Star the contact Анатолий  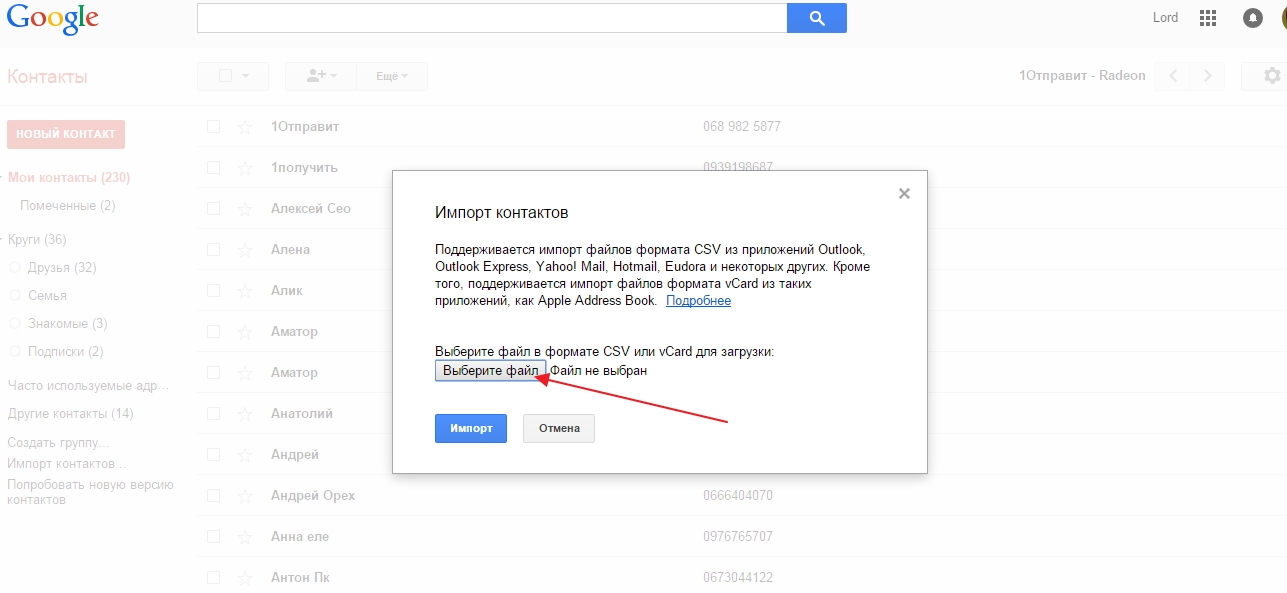[x=244, y=414]
